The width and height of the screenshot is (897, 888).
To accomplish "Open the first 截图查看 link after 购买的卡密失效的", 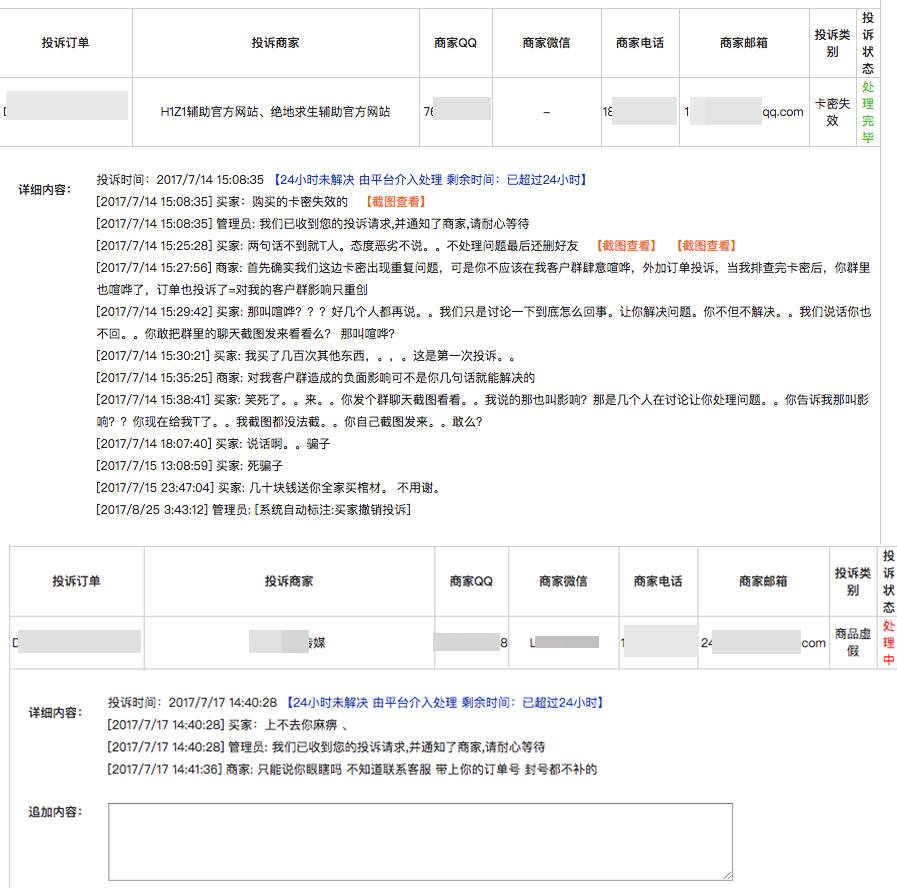I will (396, 201).
